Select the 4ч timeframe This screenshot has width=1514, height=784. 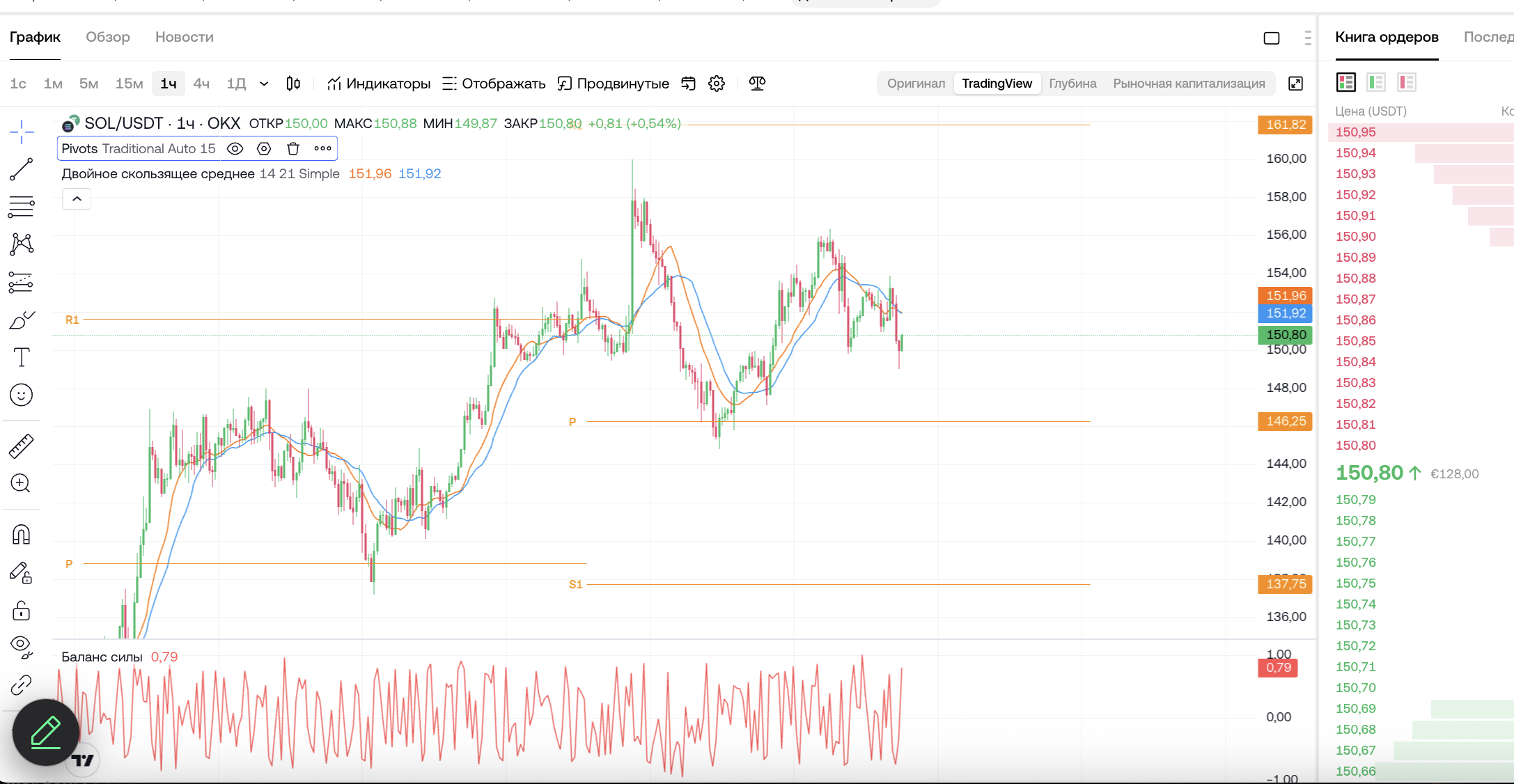point(201,84)
